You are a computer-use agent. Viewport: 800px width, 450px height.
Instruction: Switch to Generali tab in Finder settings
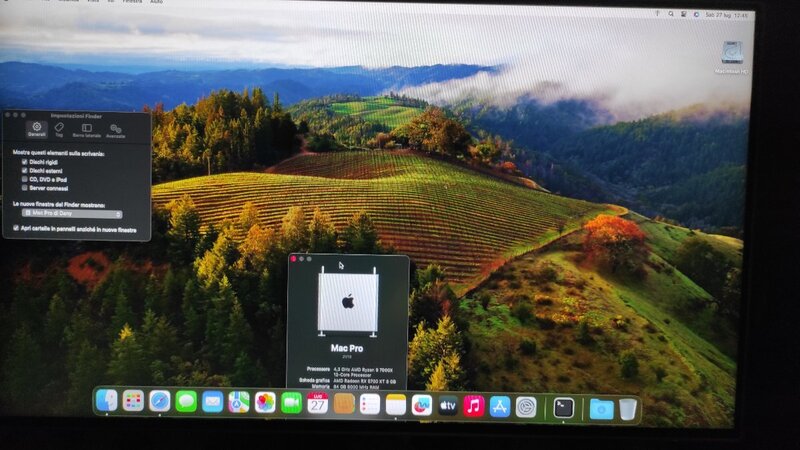pos(37,129)
